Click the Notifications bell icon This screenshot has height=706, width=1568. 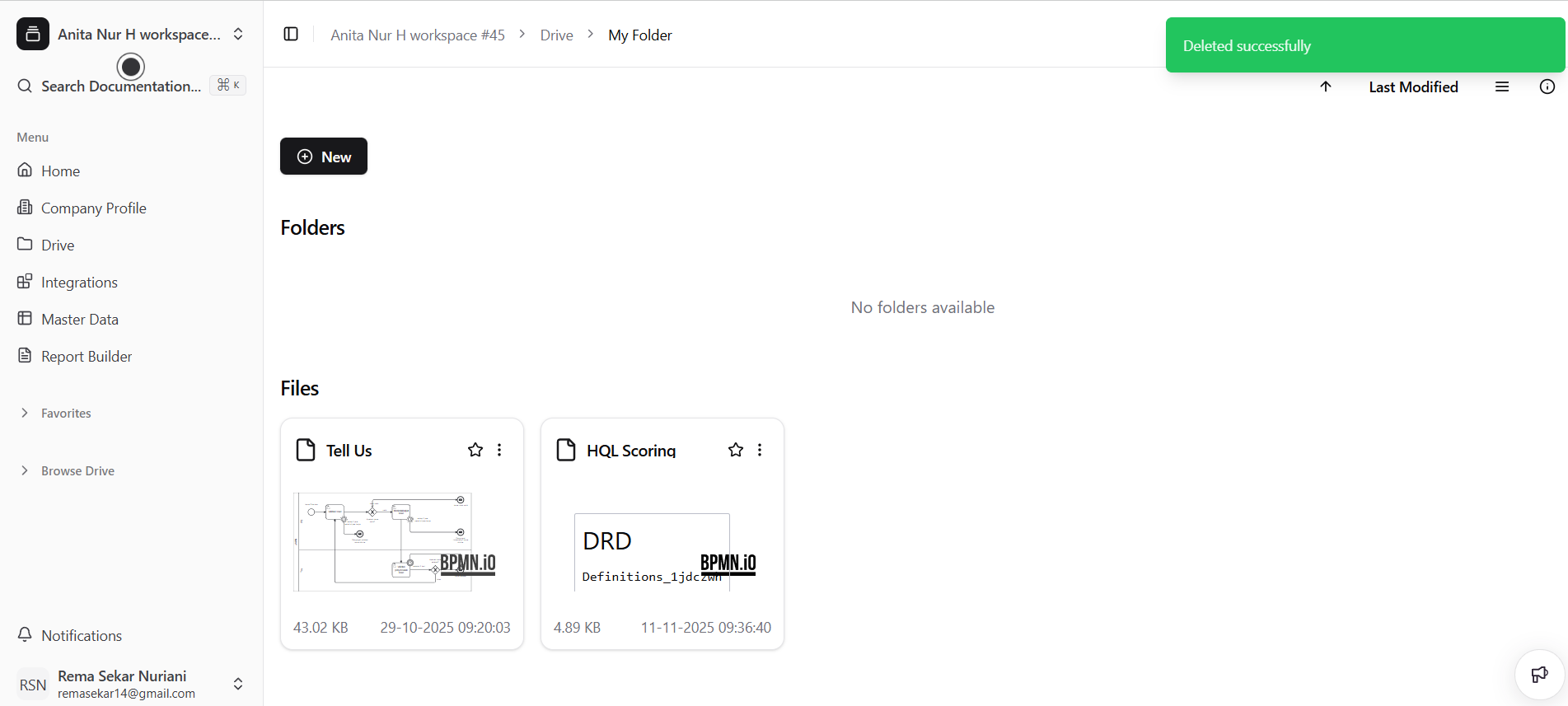pyautogui.click(x=26, y=635)
